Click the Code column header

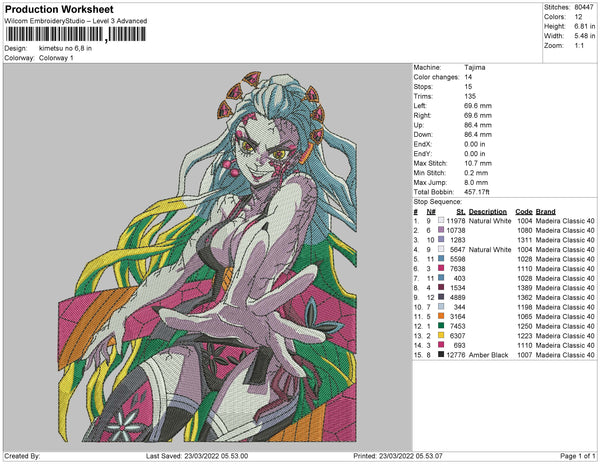point(523,211)
